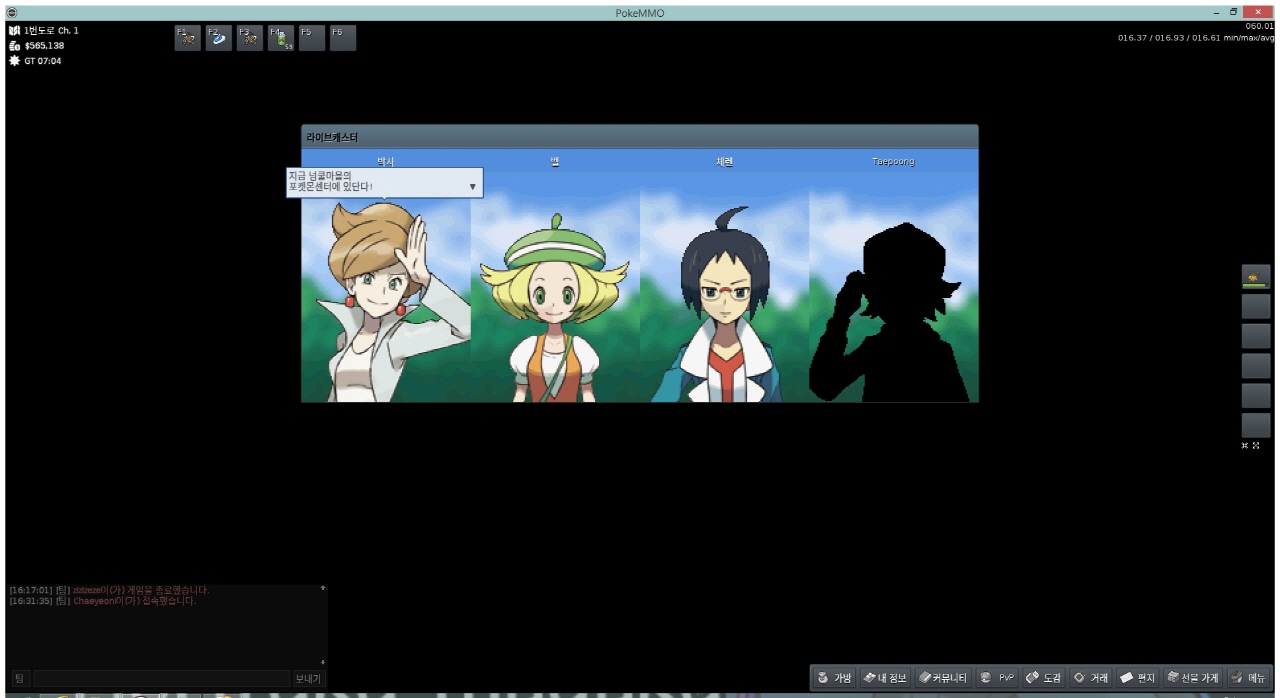Image resolution: width=1280 pixels, height=698 pixels.
Task: Collapse the party panel with shrink icon
Action: point(1245,446)
